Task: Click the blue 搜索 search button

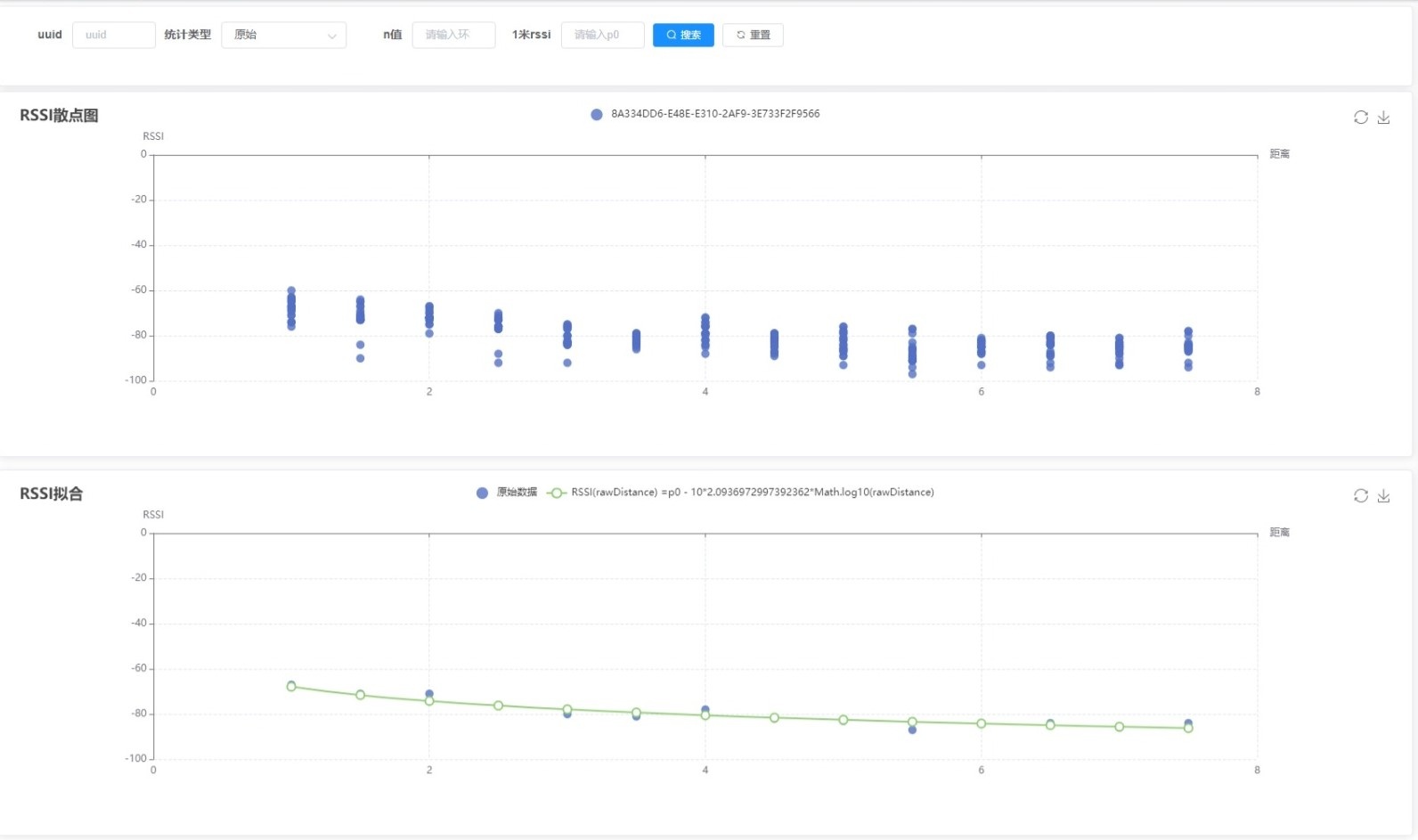Action: [x=683, y=35]
